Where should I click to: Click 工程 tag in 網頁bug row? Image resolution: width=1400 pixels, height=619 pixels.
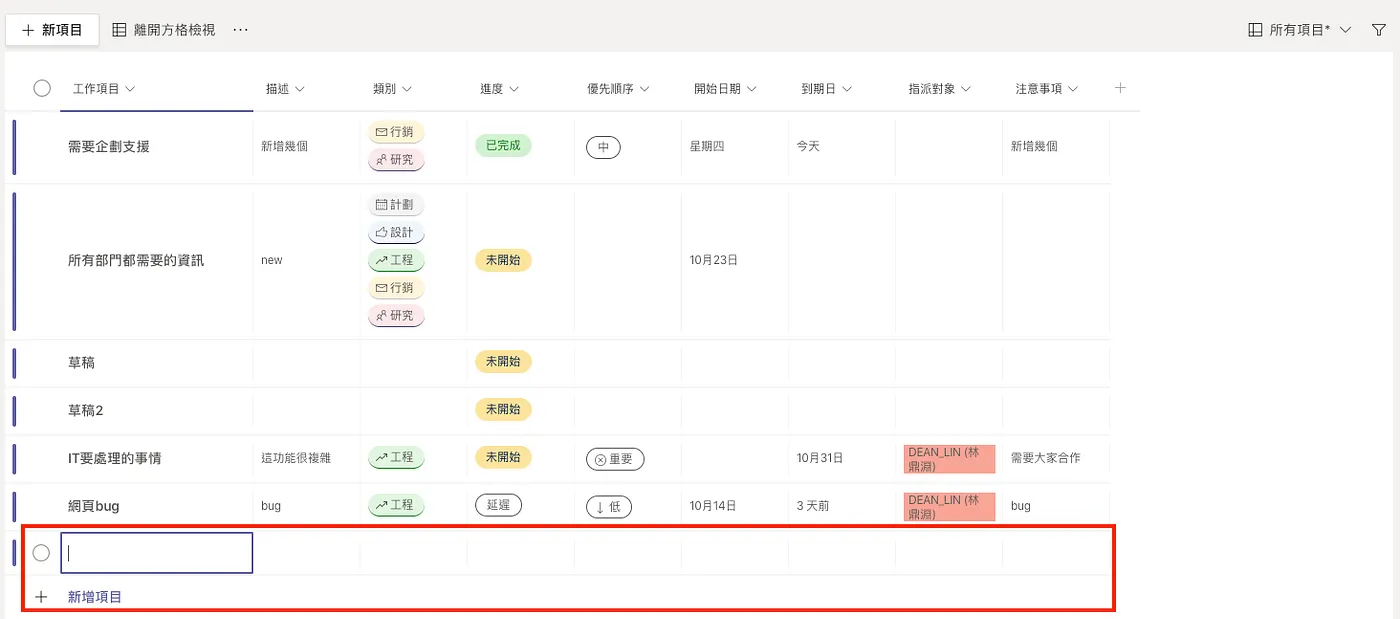pos(396,505)
